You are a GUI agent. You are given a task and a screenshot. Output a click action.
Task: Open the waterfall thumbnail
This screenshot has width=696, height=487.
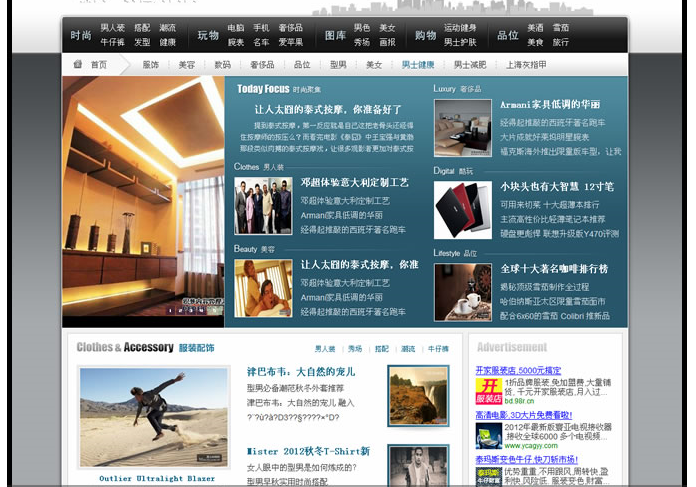[418, 396]
